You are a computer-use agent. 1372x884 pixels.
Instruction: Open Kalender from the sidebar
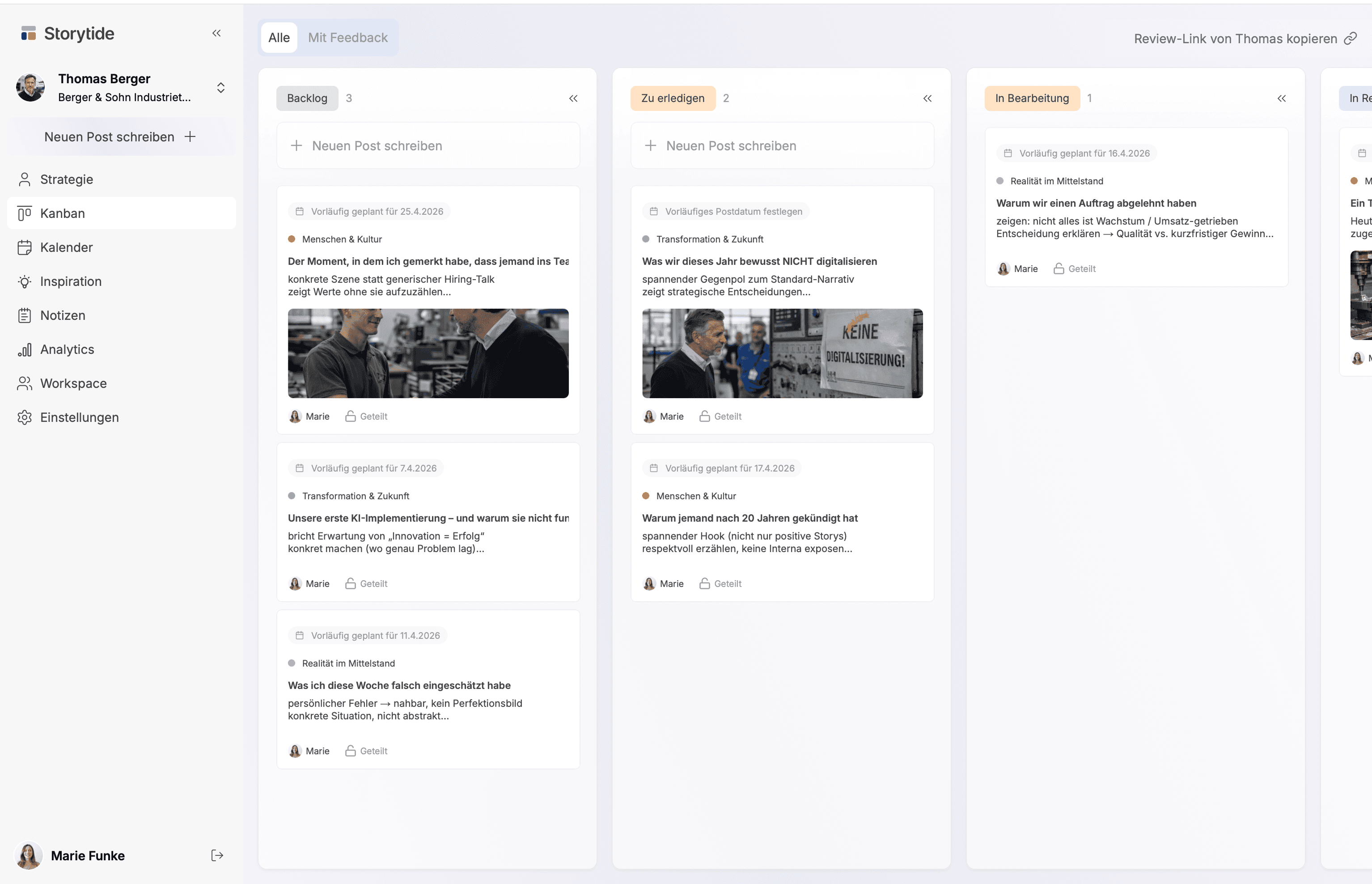click(x=67, y=247)
